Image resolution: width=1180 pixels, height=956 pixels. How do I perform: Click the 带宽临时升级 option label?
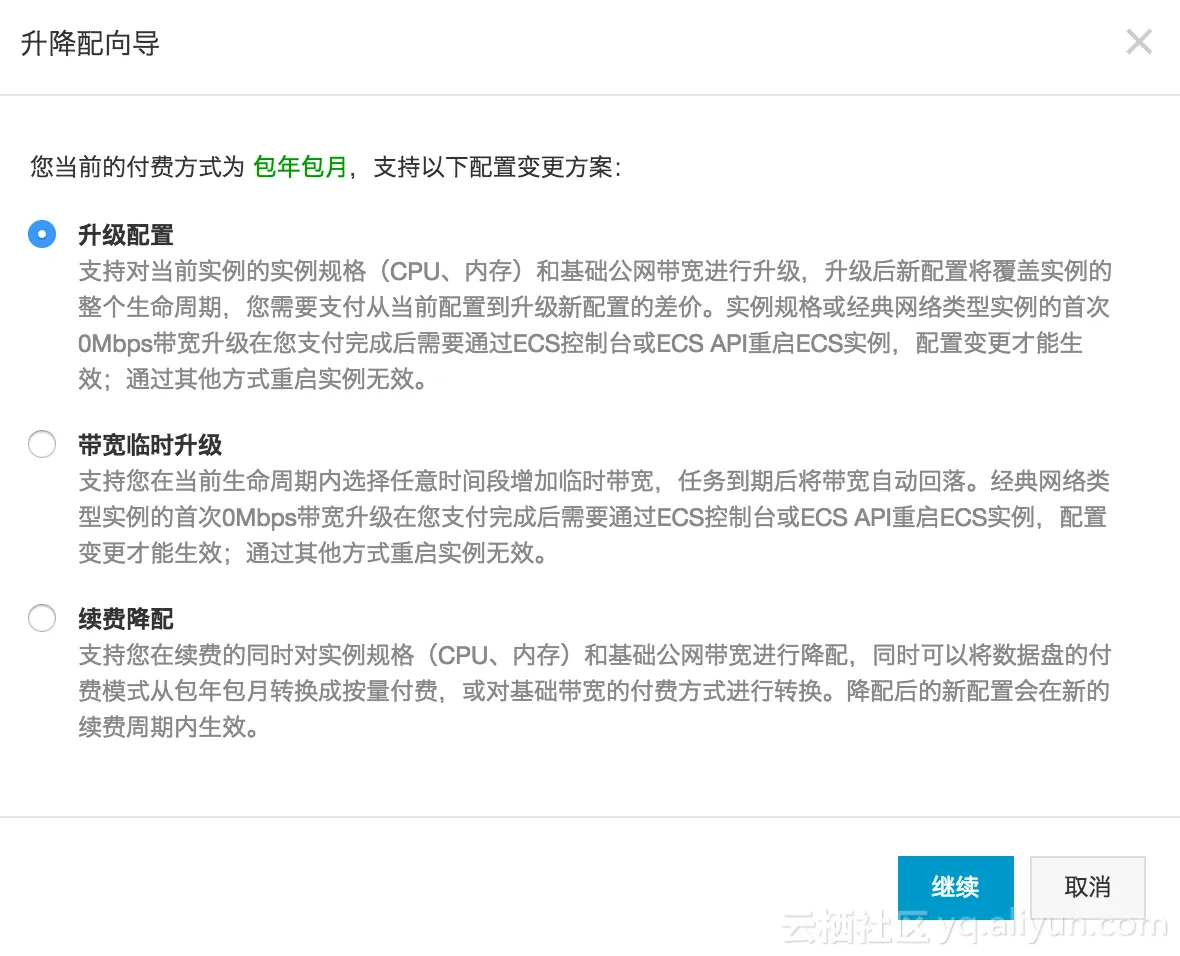click(150, 445)
